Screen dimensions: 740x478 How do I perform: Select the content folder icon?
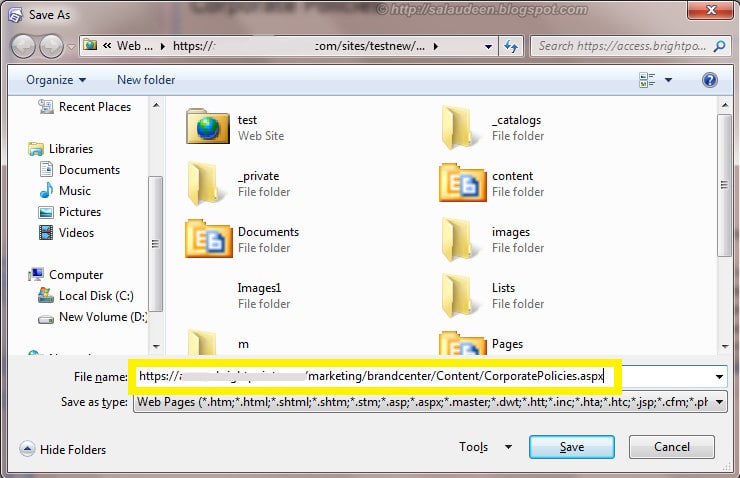462,183
